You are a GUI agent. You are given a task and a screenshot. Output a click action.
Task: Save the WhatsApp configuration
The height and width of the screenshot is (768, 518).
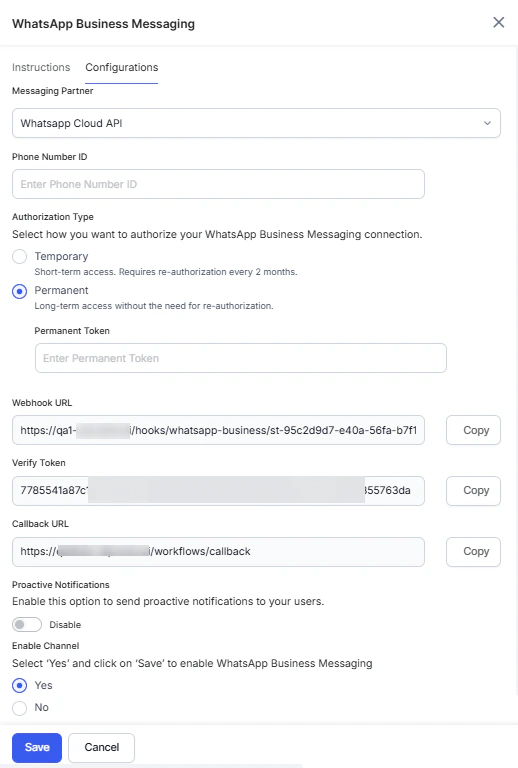point(37,747)
